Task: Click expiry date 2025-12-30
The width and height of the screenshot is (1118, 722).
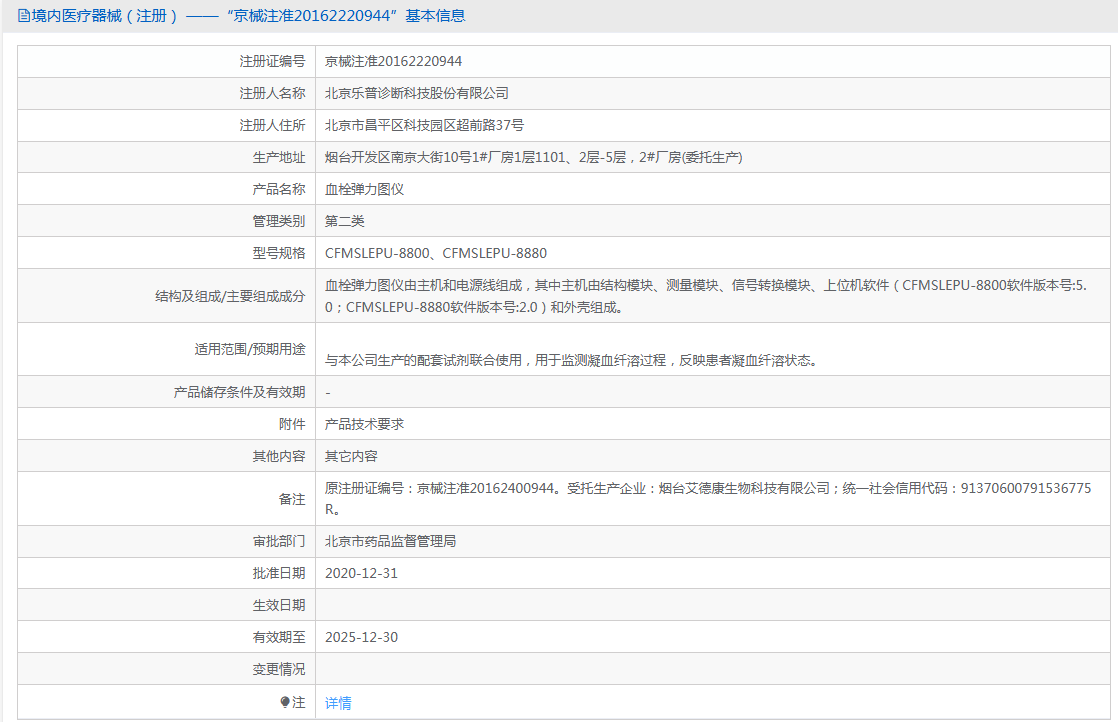Action: (361, 637)
